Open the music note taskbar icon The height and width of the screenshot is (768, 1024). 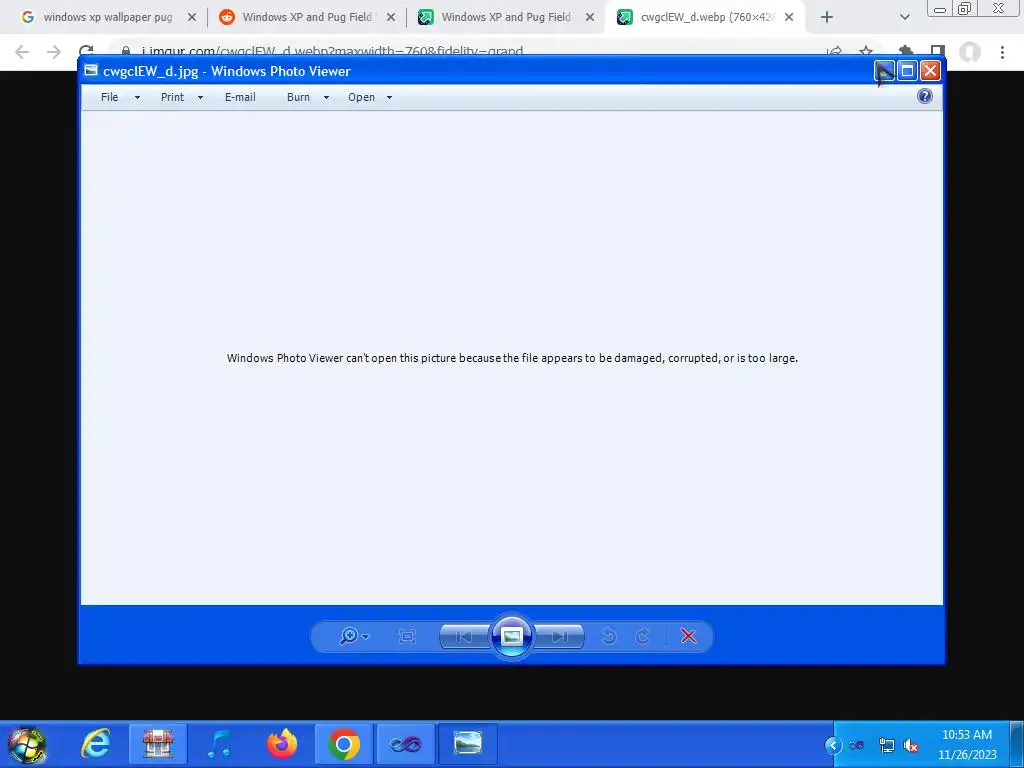[x=219, y=744]
